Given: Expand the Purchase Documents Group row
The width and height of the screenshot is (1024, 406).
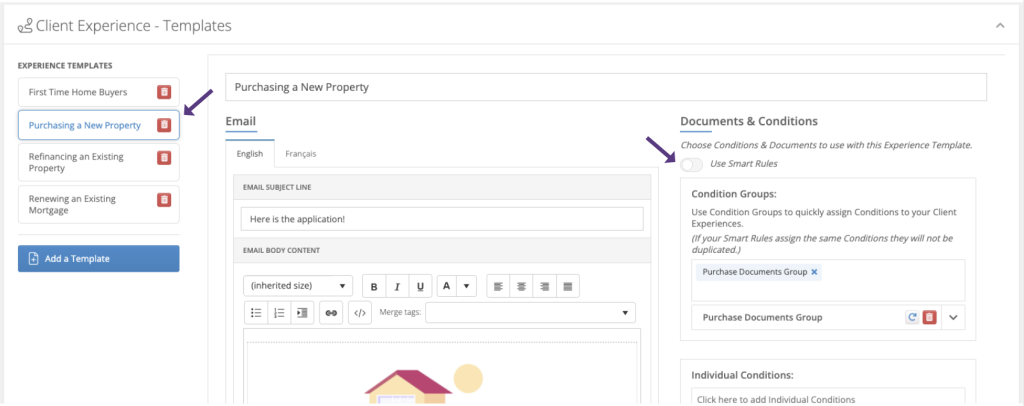Looking at the screenshot, I should click(x=953, y=317).
